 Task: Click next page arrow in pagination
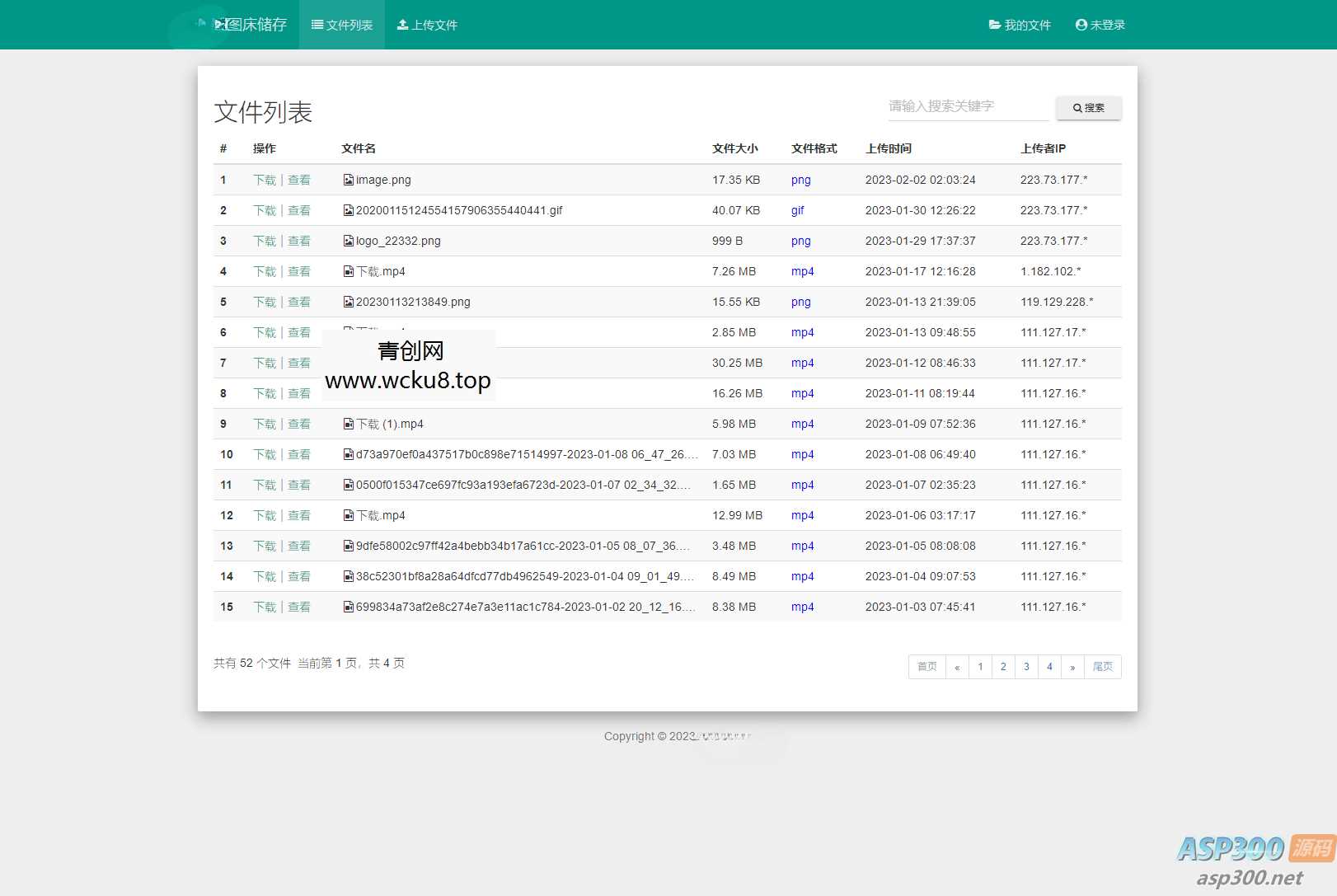click(x=1072, y=667)
